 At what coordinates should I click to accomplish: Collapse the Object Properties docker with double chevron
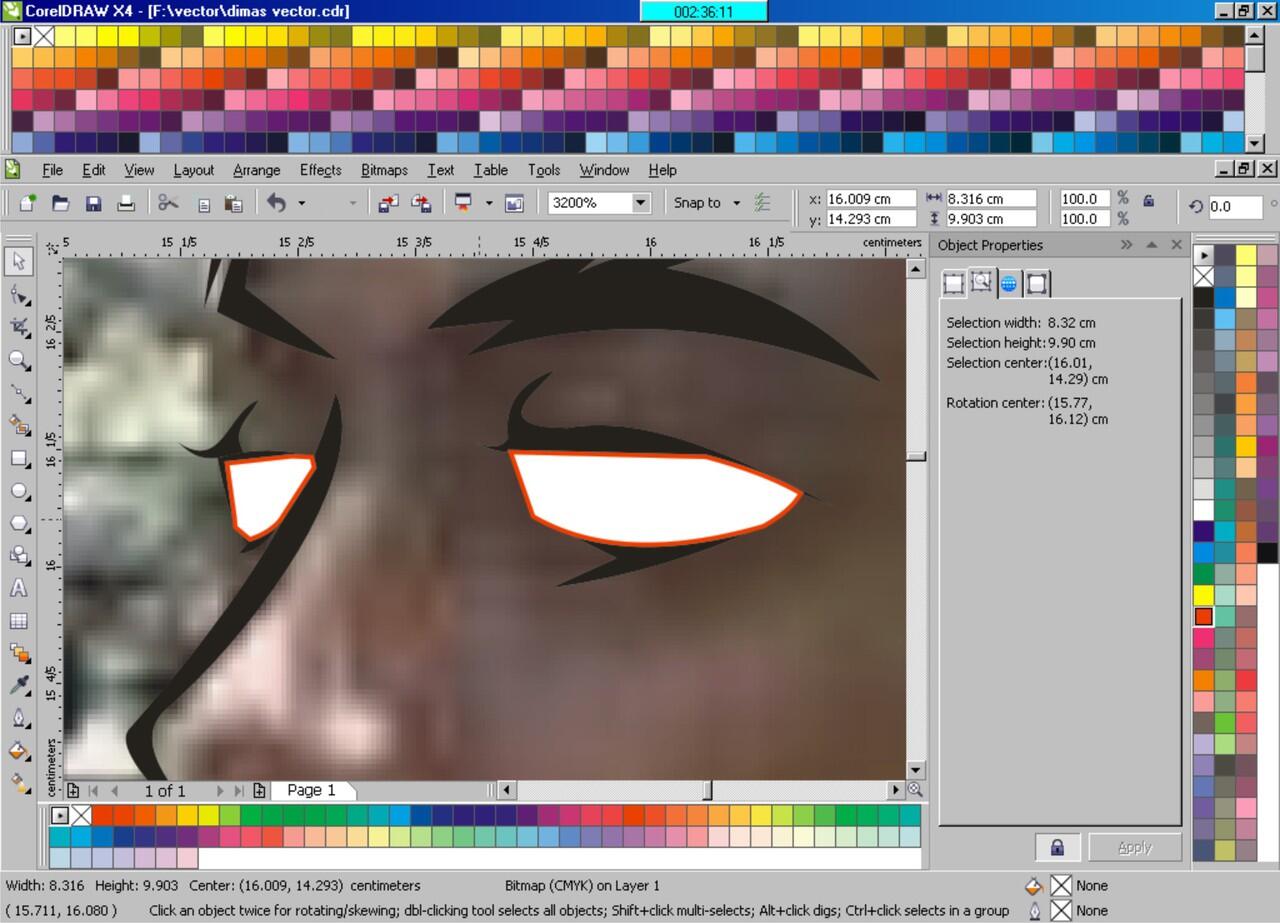[1127, 245]
